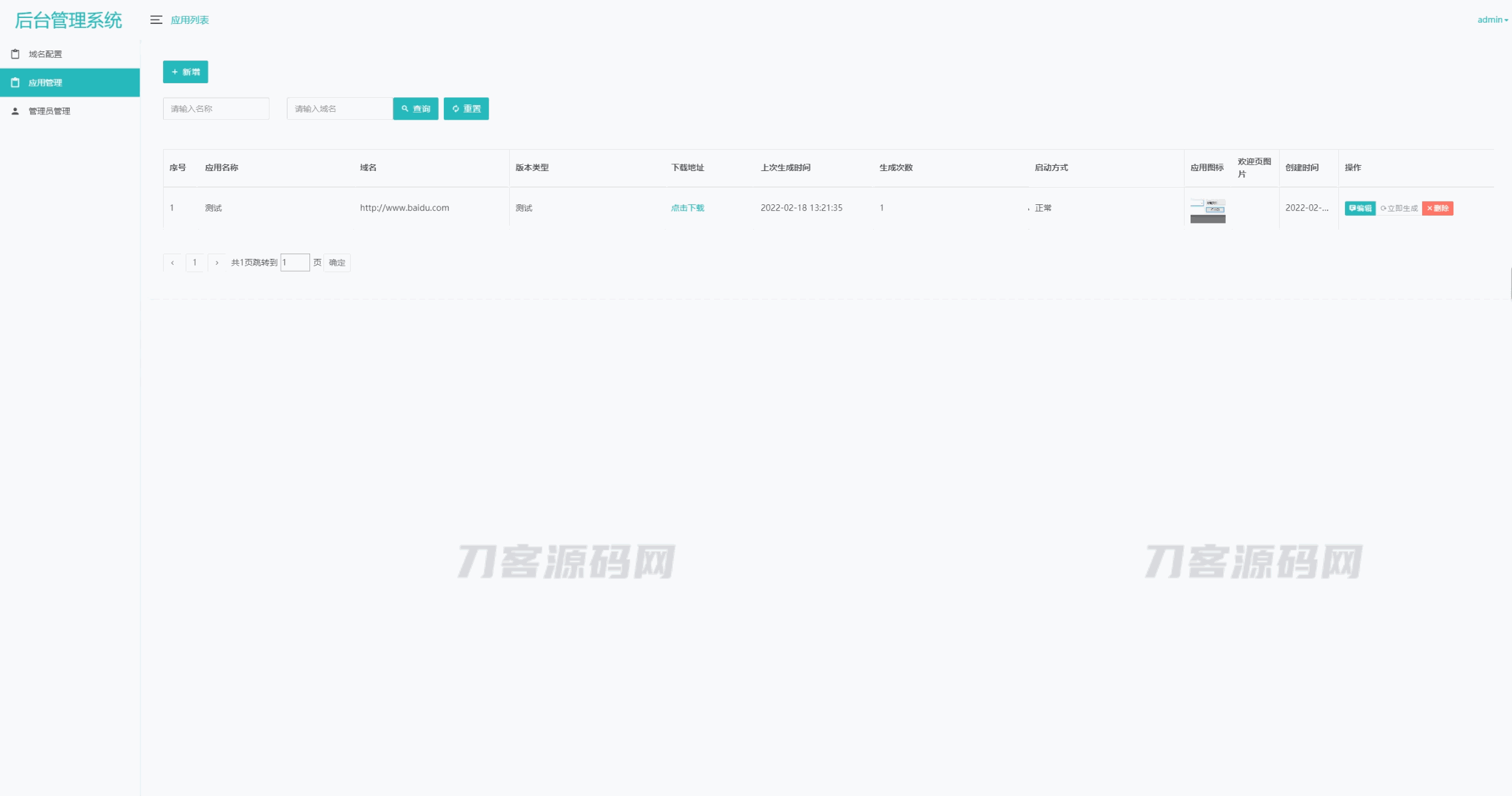The width and height of the screenshot is (1512, 796).
Task: Open the application icon thumbnail image
Action: coord(1207,210)
